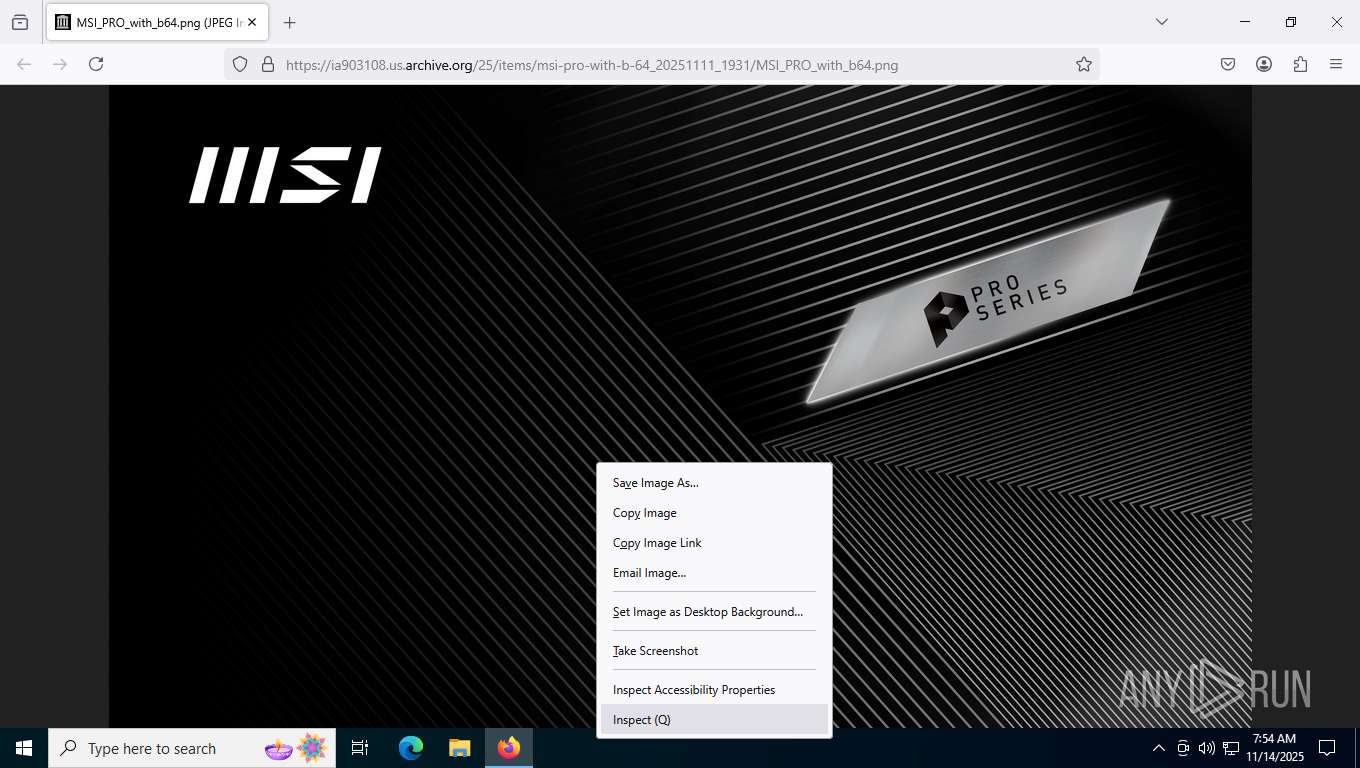Show site information via the padlock icon
Screen dimensions: 1360x768
coord(267,64)
